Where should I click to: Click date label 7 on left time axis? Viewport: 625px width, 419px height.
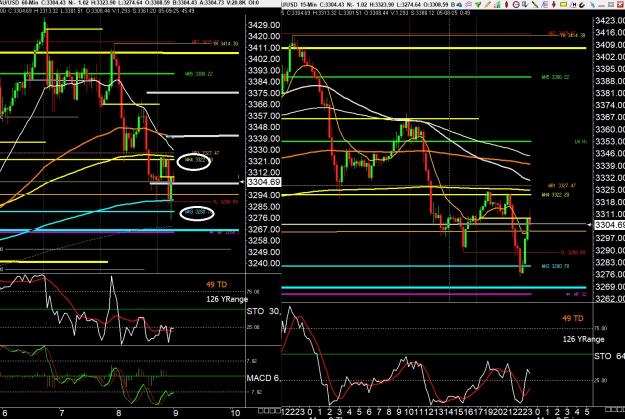[61, 413]
